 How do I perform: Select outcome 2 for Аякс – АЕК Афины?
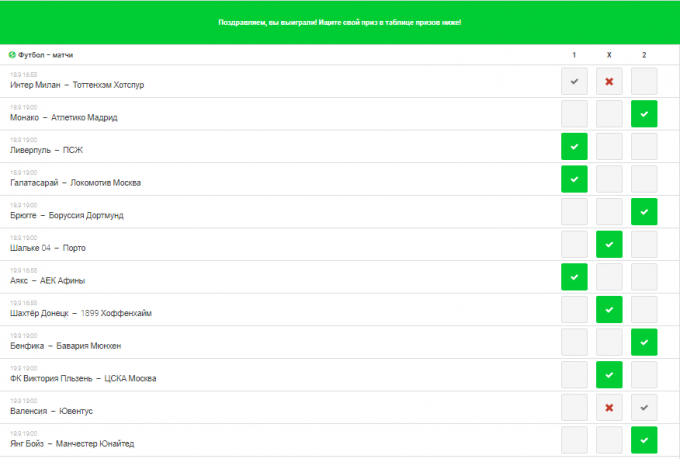coord(644,277)
